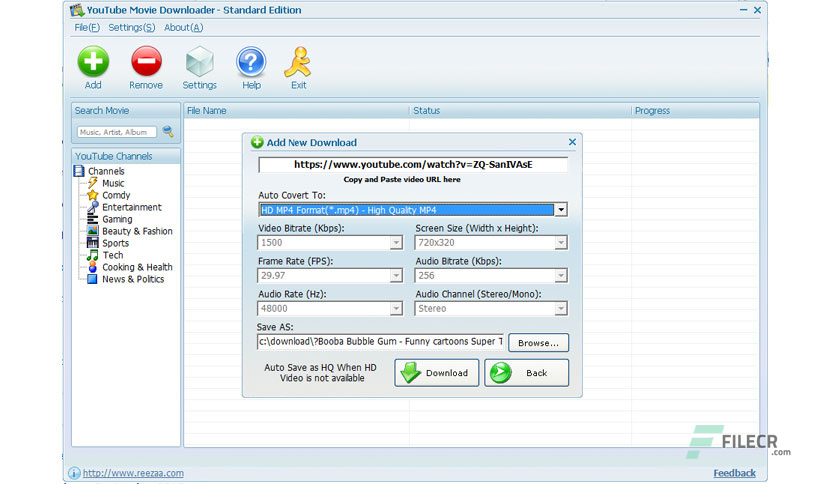
Task: Click the Comdy channel star icon
Action: point(93,195)
